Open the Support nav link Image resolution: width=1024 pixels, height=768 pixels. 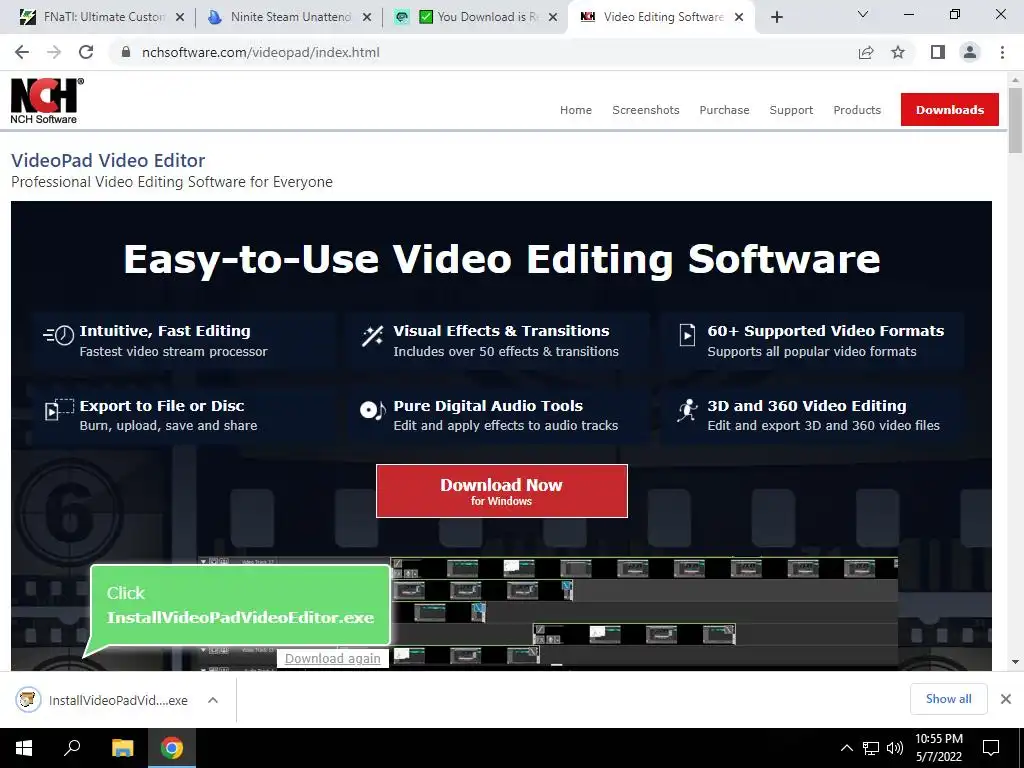click(x=791, y=110)
